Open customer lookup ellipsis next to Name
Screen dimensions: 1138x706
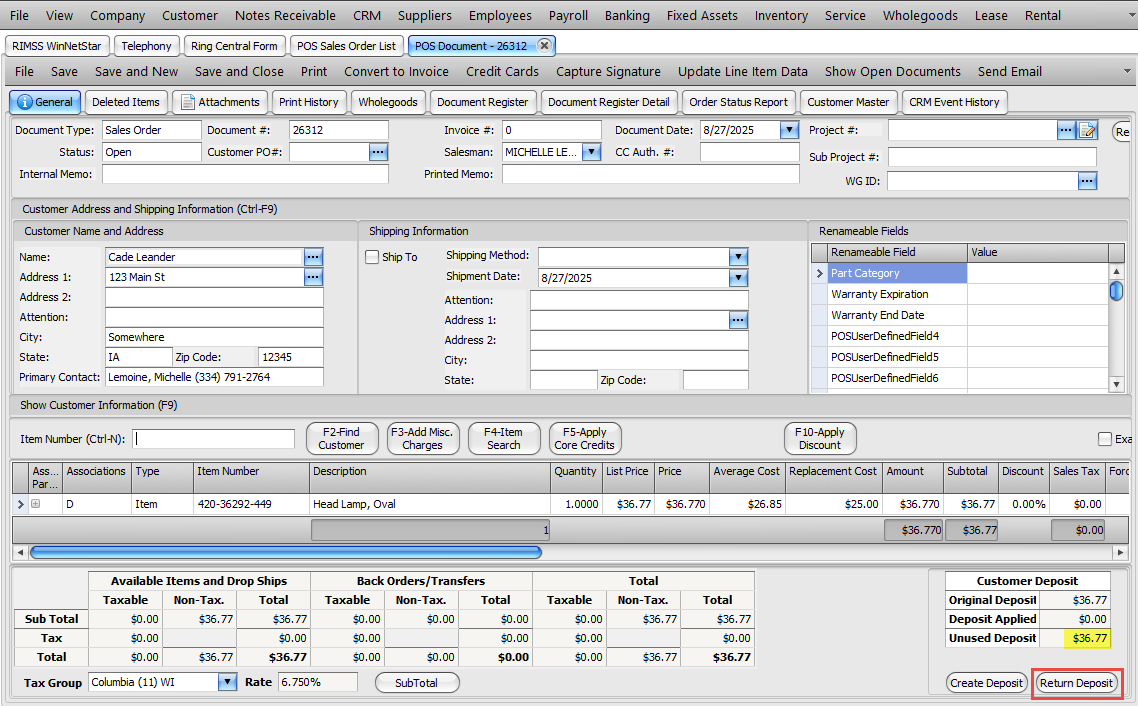point(313,257)
